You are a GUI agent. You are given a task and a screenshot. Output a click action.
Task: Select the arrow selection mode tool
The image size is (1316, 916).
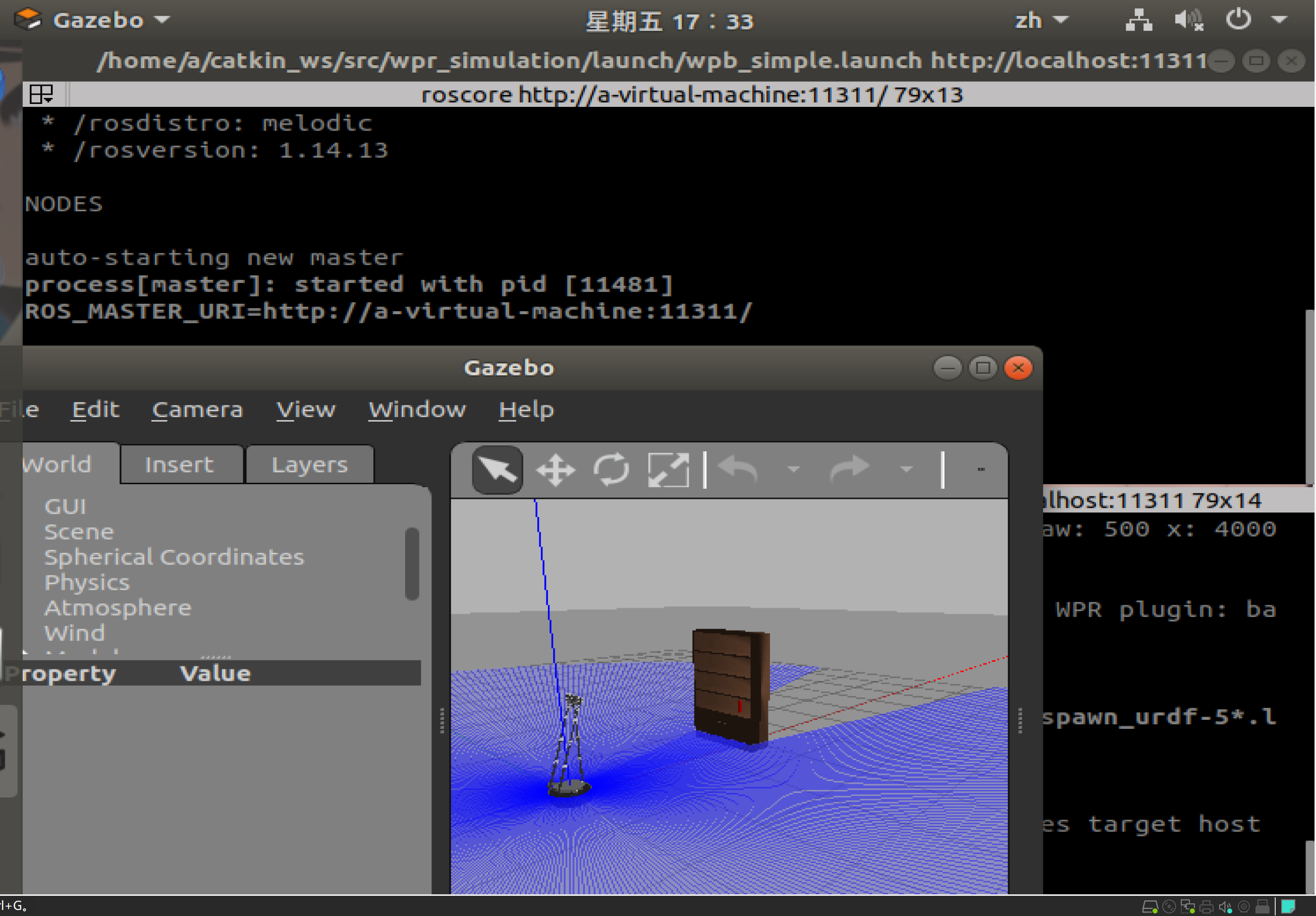point(497,469)
